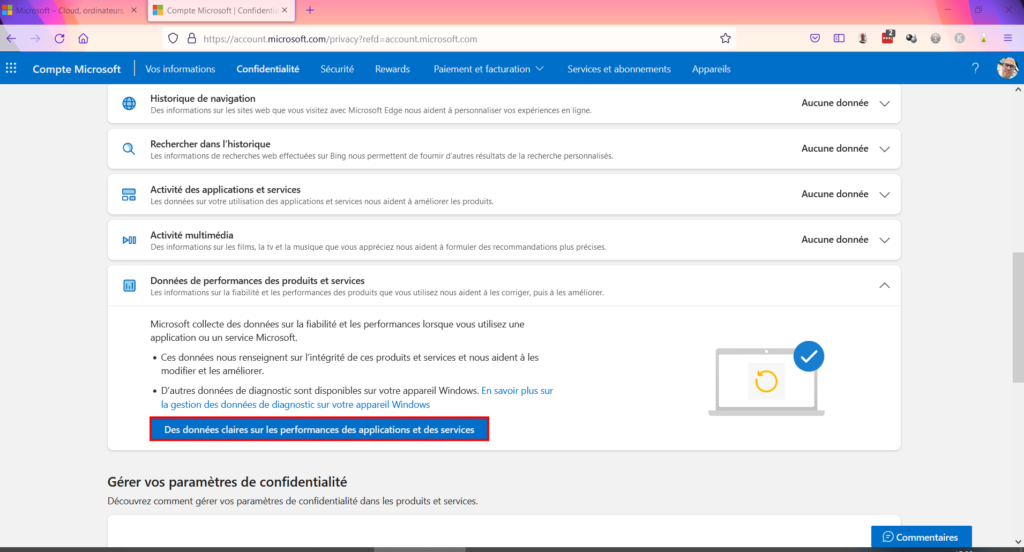The width and height of the screenshot is (1024, 552).
Task: Switch to the Microsoft – Cloud tab
Action: (70, 10)
